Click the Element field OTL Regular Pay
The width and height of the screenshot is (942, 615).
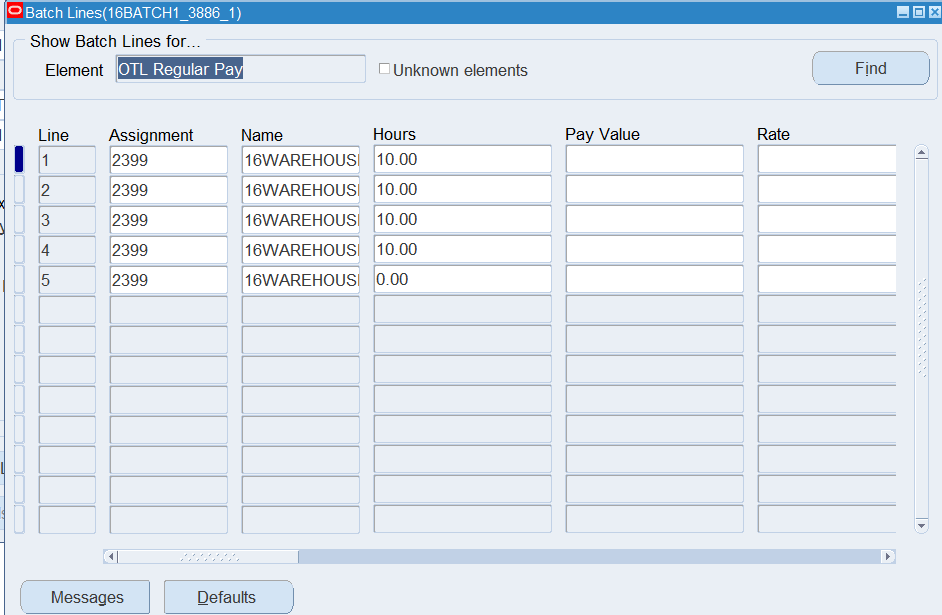[240, 70]
